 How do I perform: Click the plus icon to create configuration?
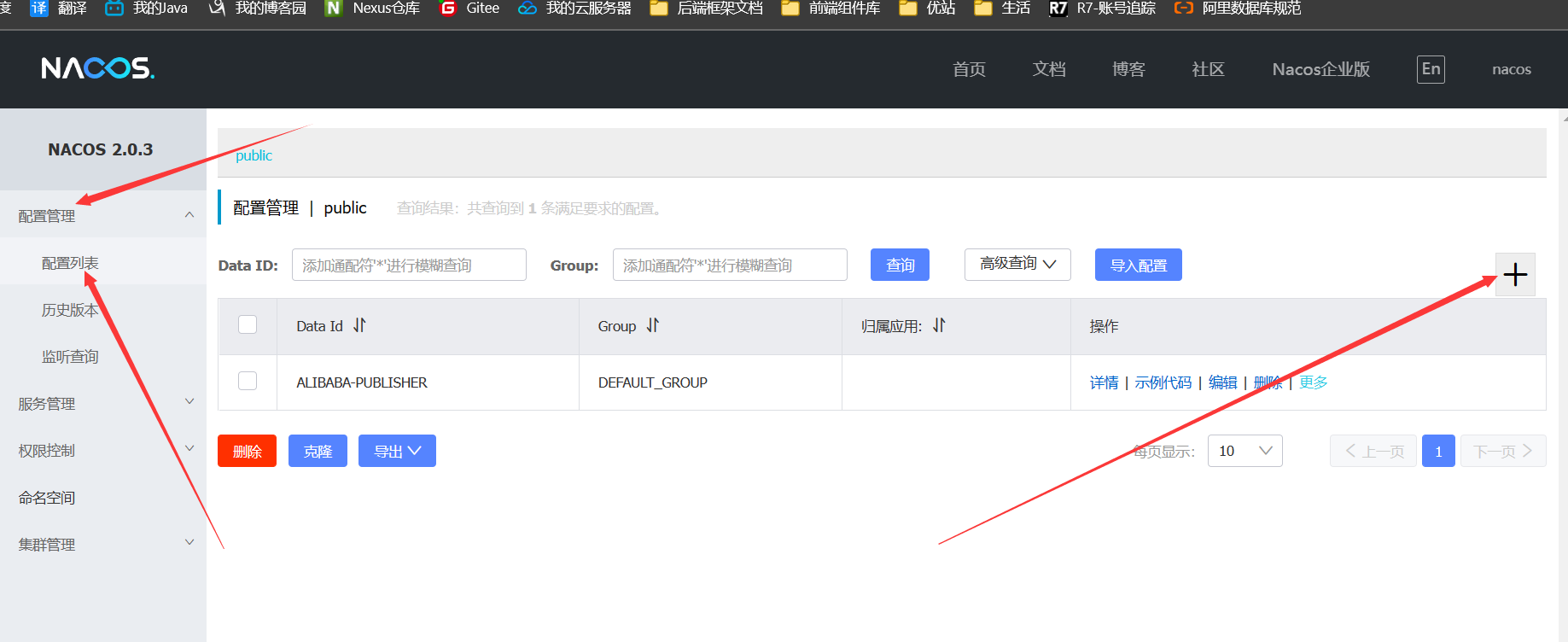(x=1515, y=274)
